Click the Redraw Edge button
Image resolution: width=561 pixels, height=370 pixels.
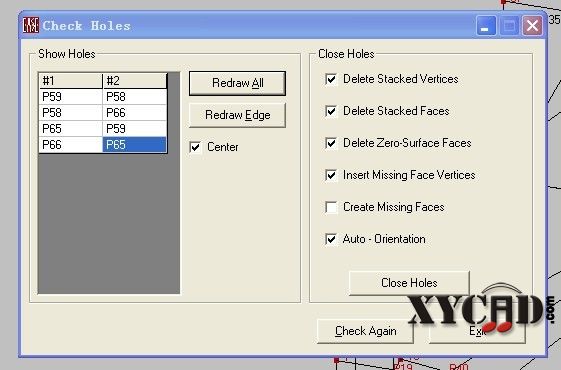(x=238, y=115)
